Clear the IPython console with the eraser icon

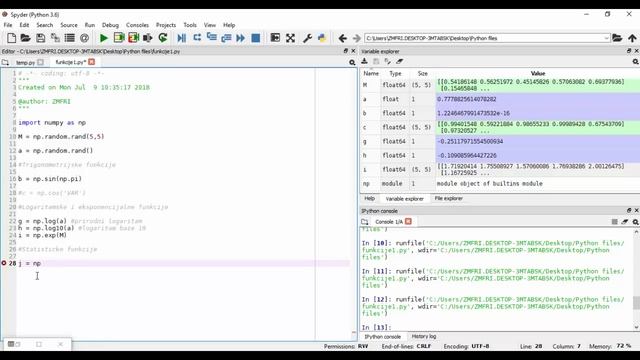[625, 222]
